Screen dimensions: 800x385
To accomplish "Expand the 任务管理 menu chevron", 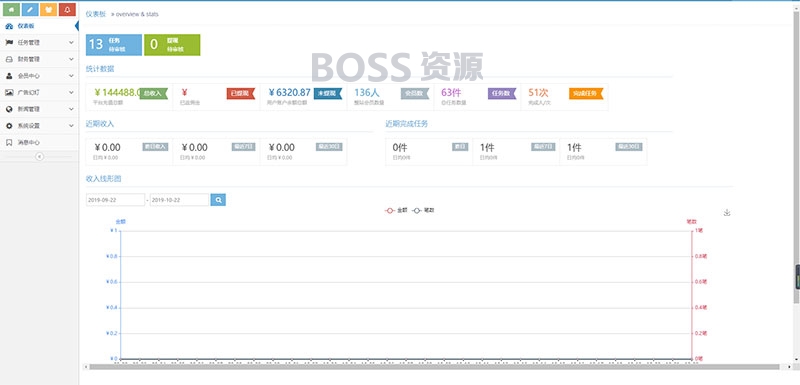I will pyautogui.click(x=71, y=43).
